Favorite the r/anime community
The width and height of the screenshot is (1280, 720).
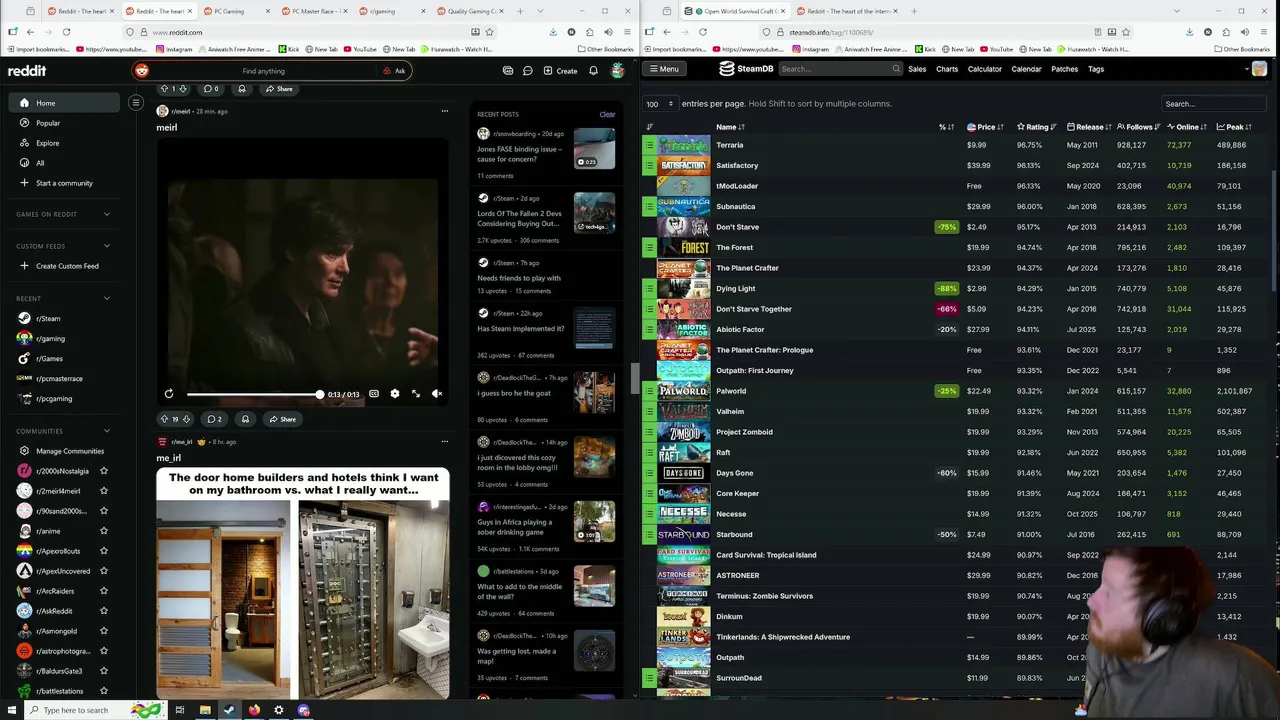point(104,531)
